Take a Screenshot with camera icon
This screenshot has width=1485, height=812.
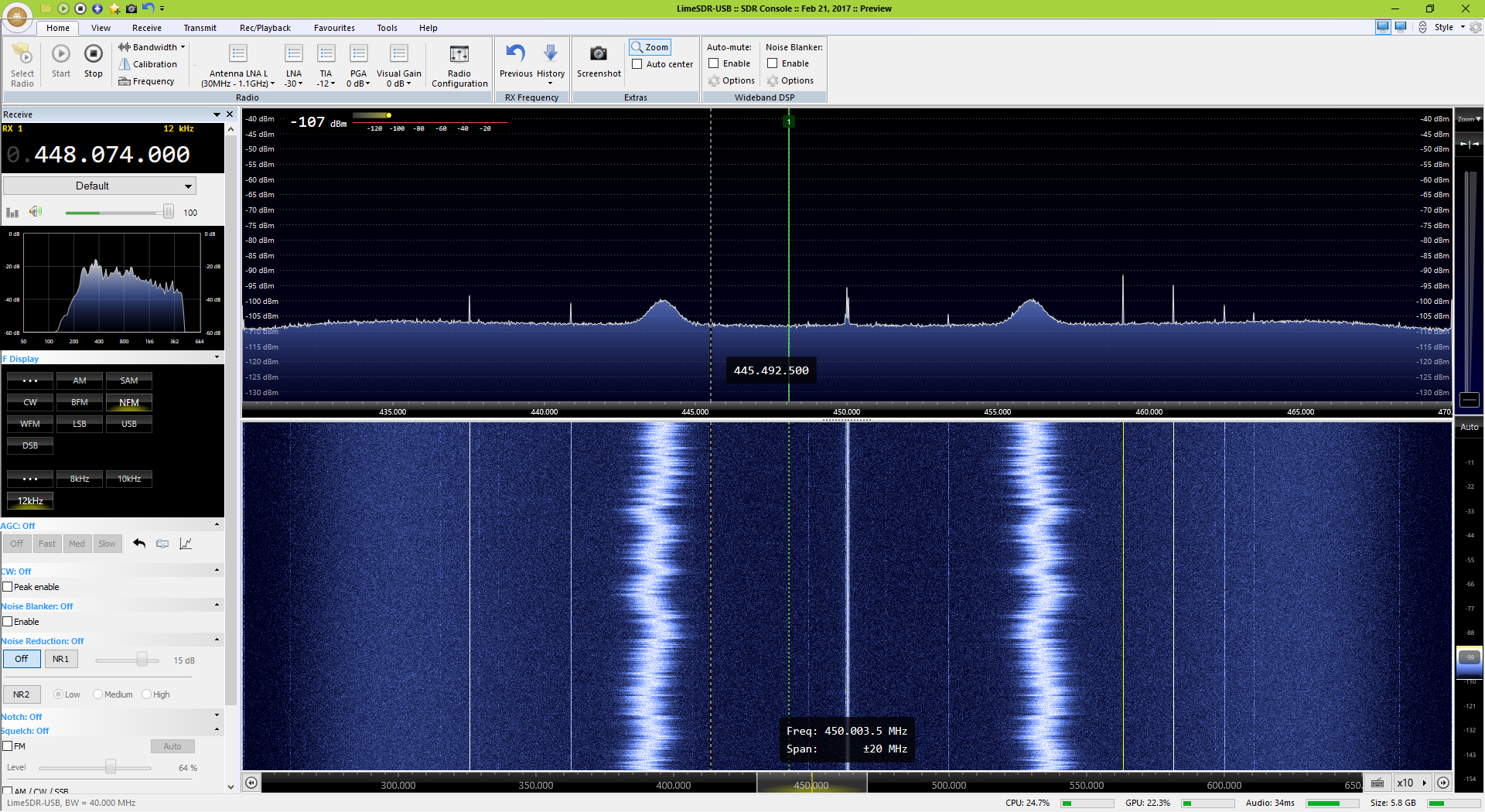pos(598,54)
